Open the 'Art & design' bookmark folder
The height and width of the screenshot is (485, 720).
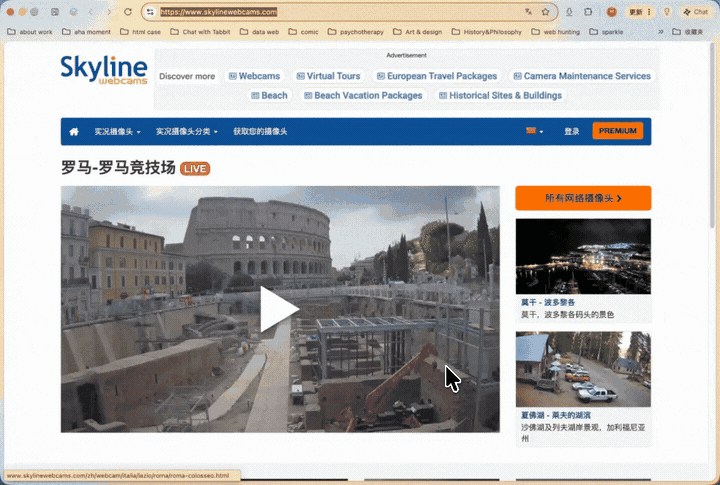418,32
